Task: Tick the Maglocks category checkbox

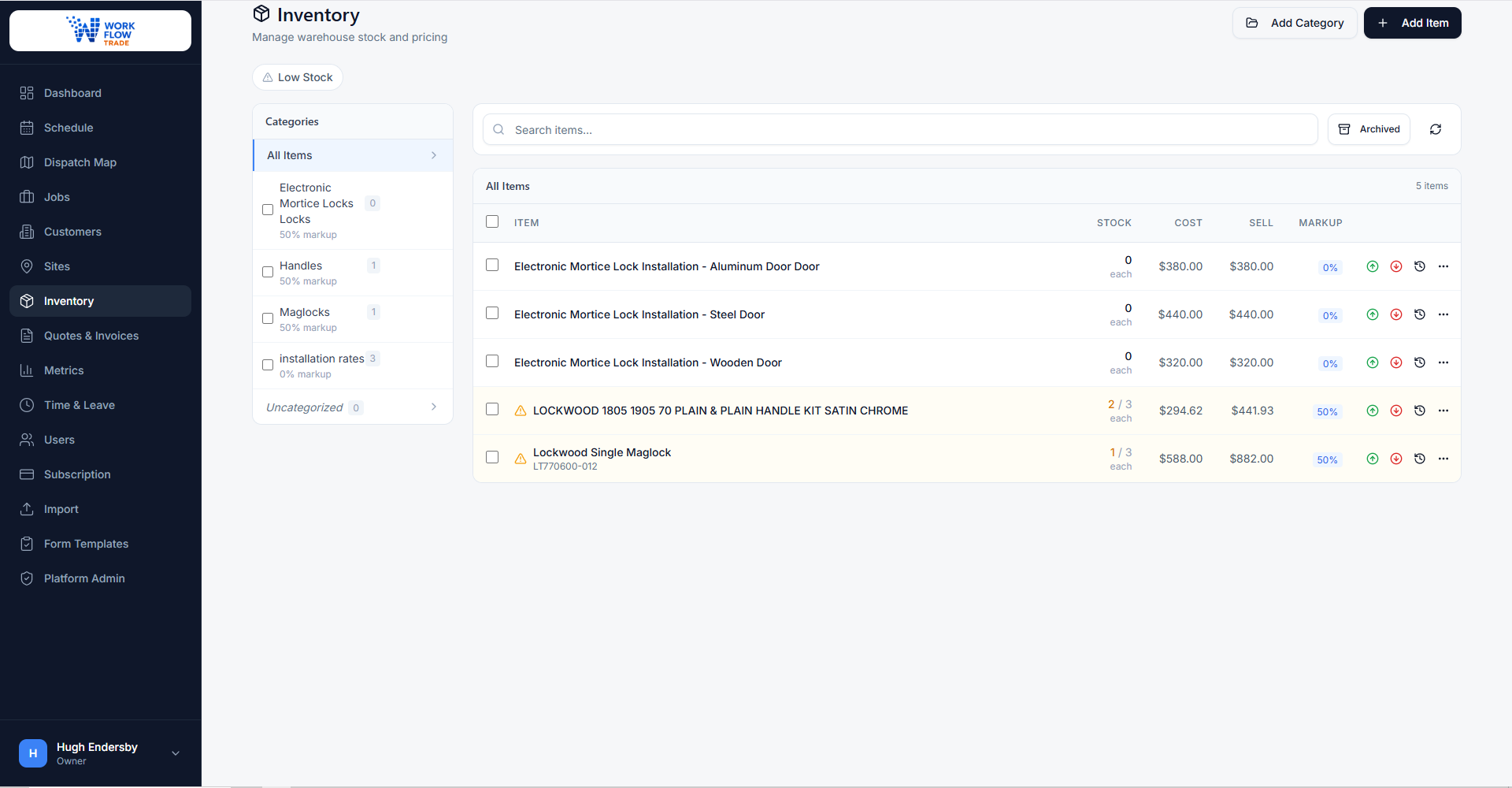Action: pyautogui.click(x=268, y=318)
